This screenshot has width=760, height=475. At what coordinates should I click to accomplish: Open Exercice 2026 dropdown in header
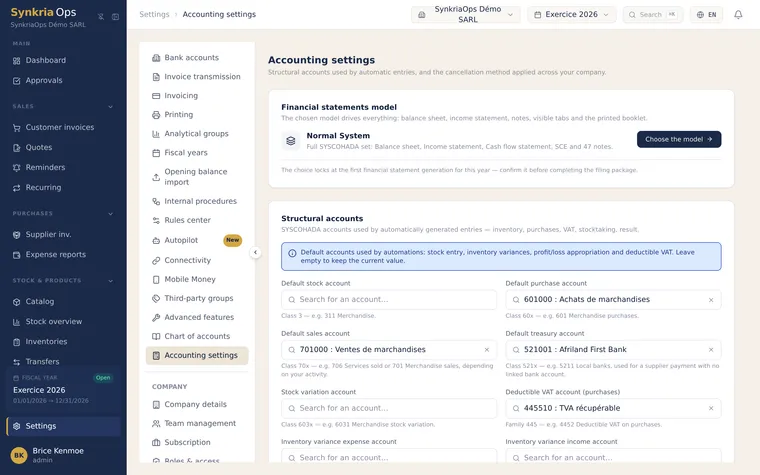[571, 15]
